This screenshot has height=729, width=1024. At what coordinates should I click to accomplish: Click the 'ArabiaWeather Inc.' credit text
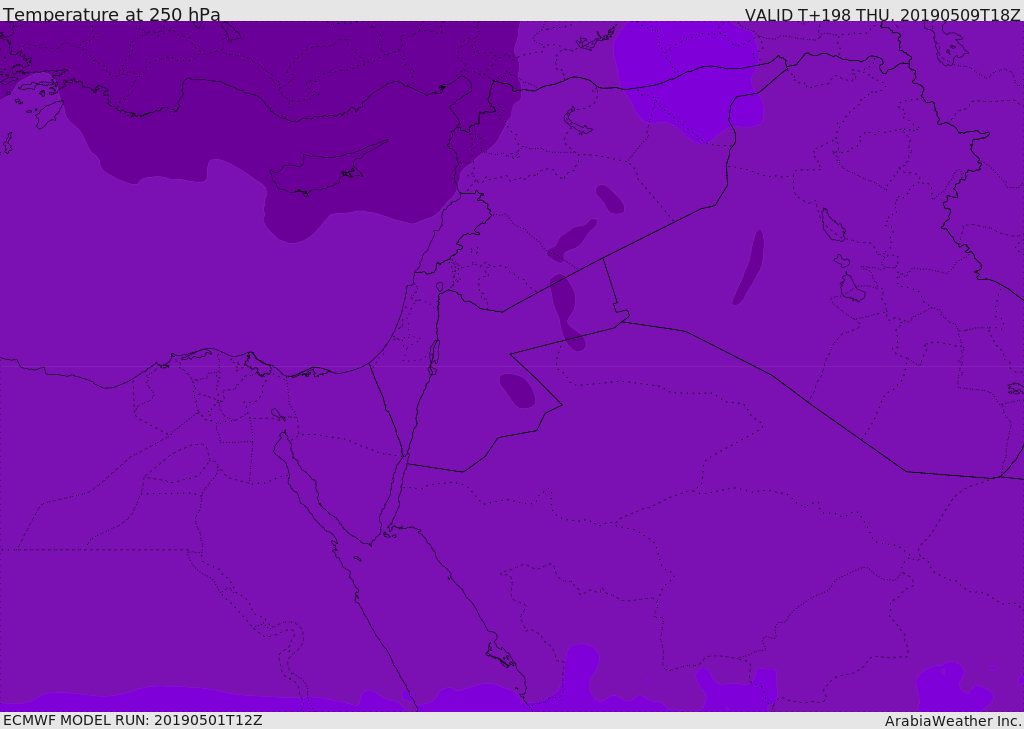(x=953, y=721)
